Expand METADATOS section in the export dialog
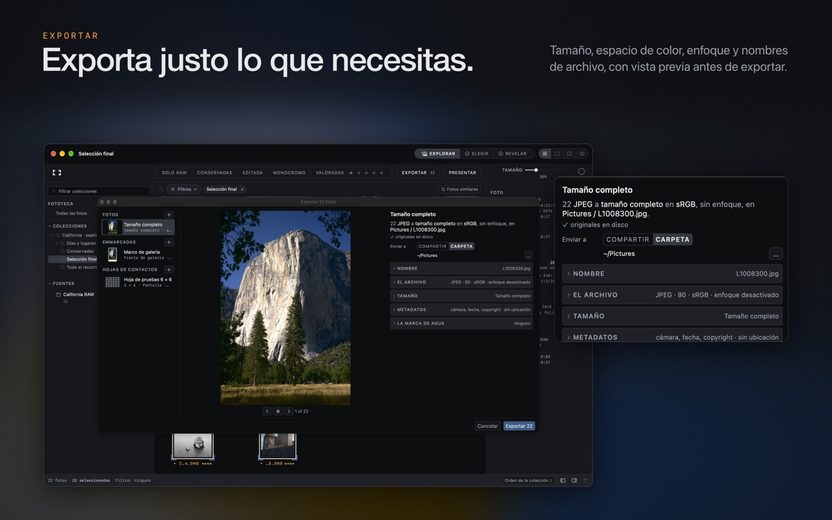The width and height of the screenshot is (832, 520). pos(461,309)
